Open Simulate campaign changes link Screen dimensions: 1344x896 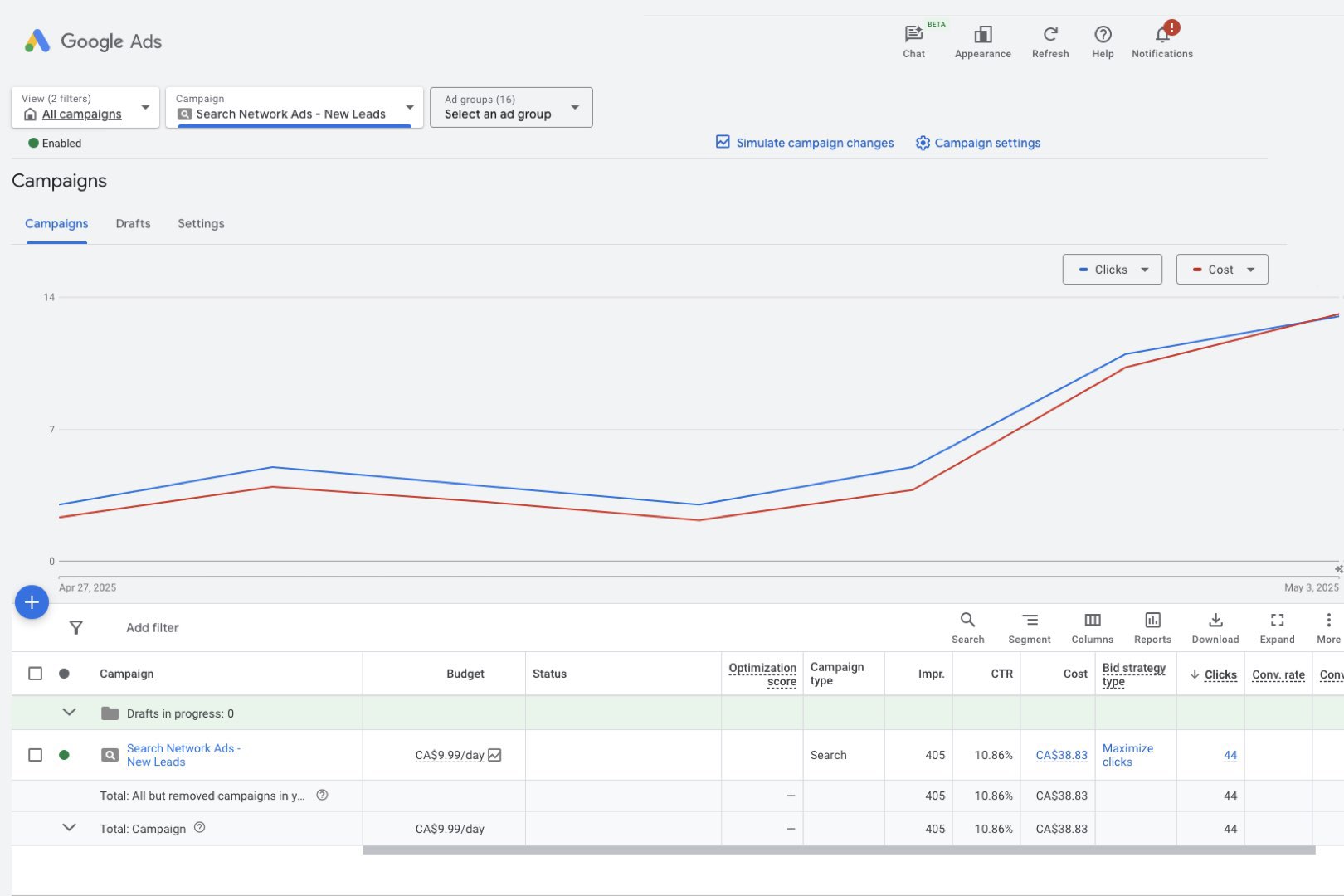point(805,143)
